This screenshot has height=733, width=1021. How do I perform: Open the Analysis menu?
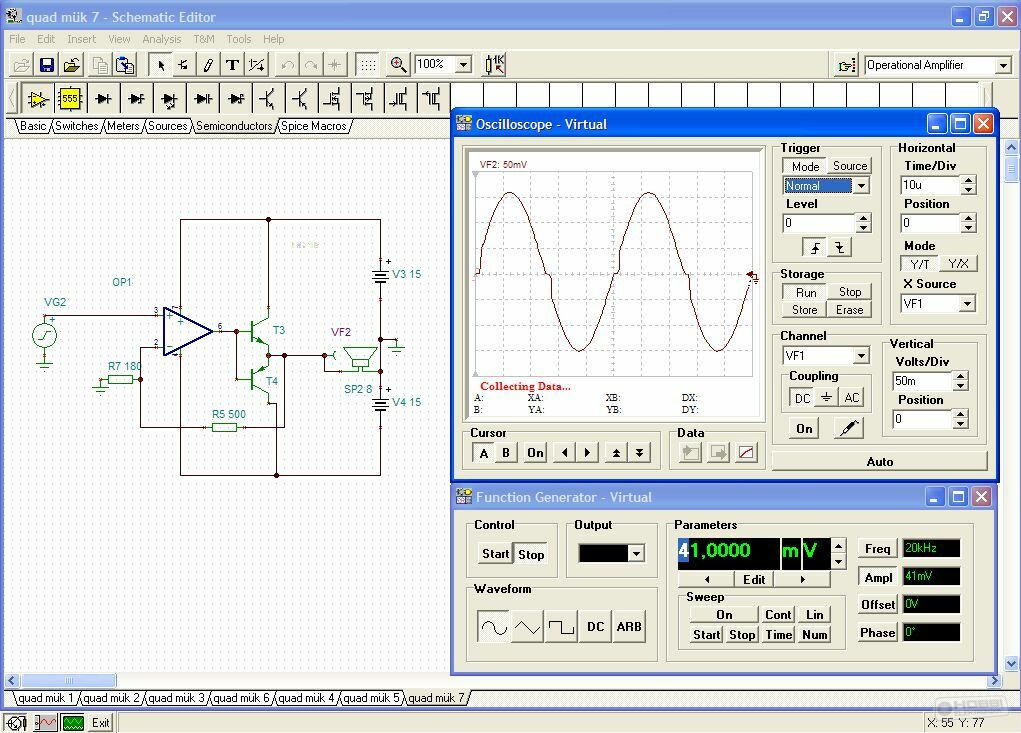click(x=161, y=39)
